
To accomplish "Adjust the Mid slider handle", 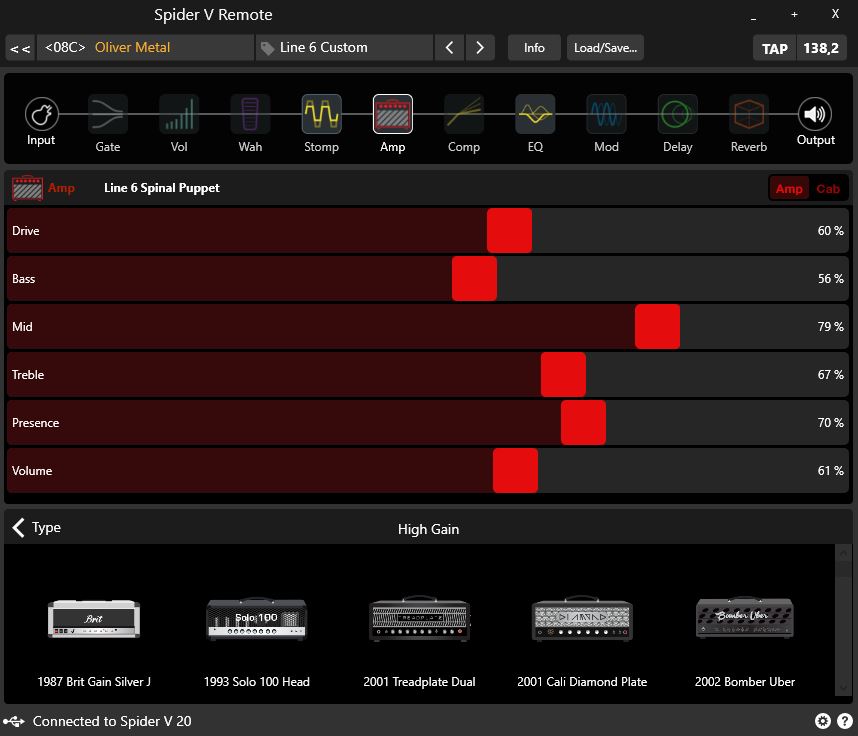I will pyautogui.click(x=658, y=327).
